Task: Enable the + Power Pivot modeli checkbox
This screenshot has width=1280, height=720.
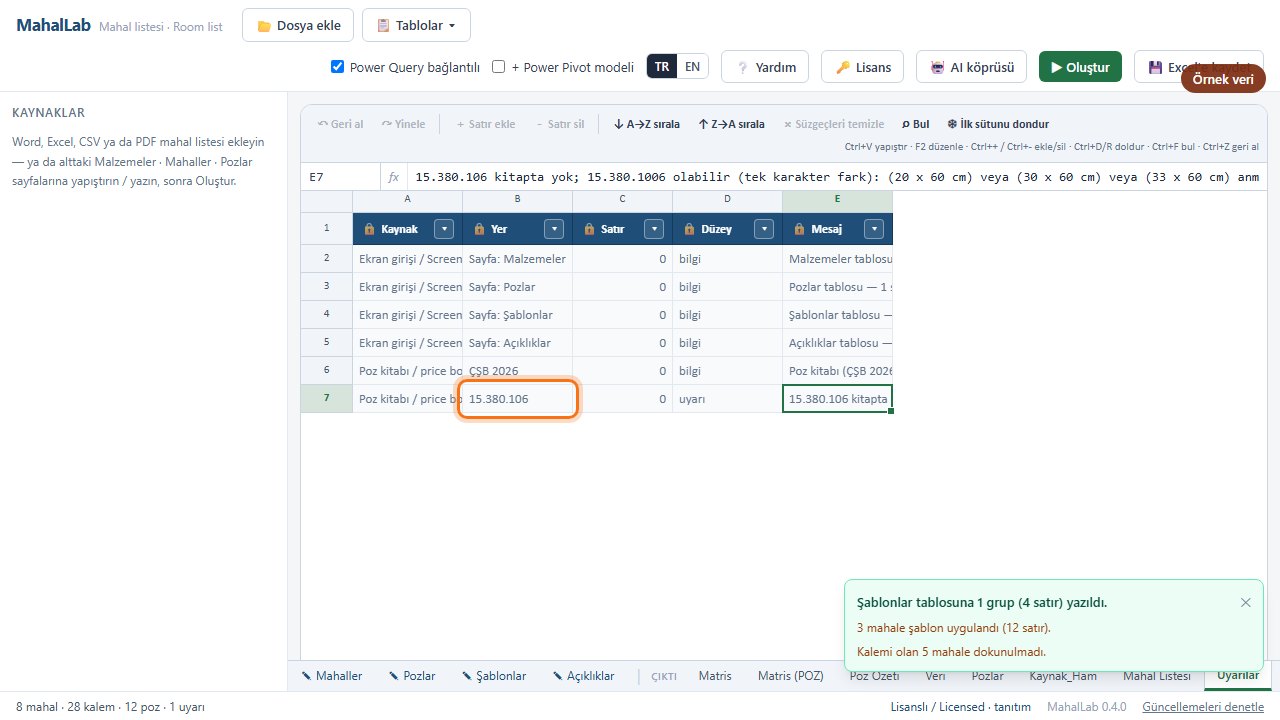Action: tap(499, 67)
